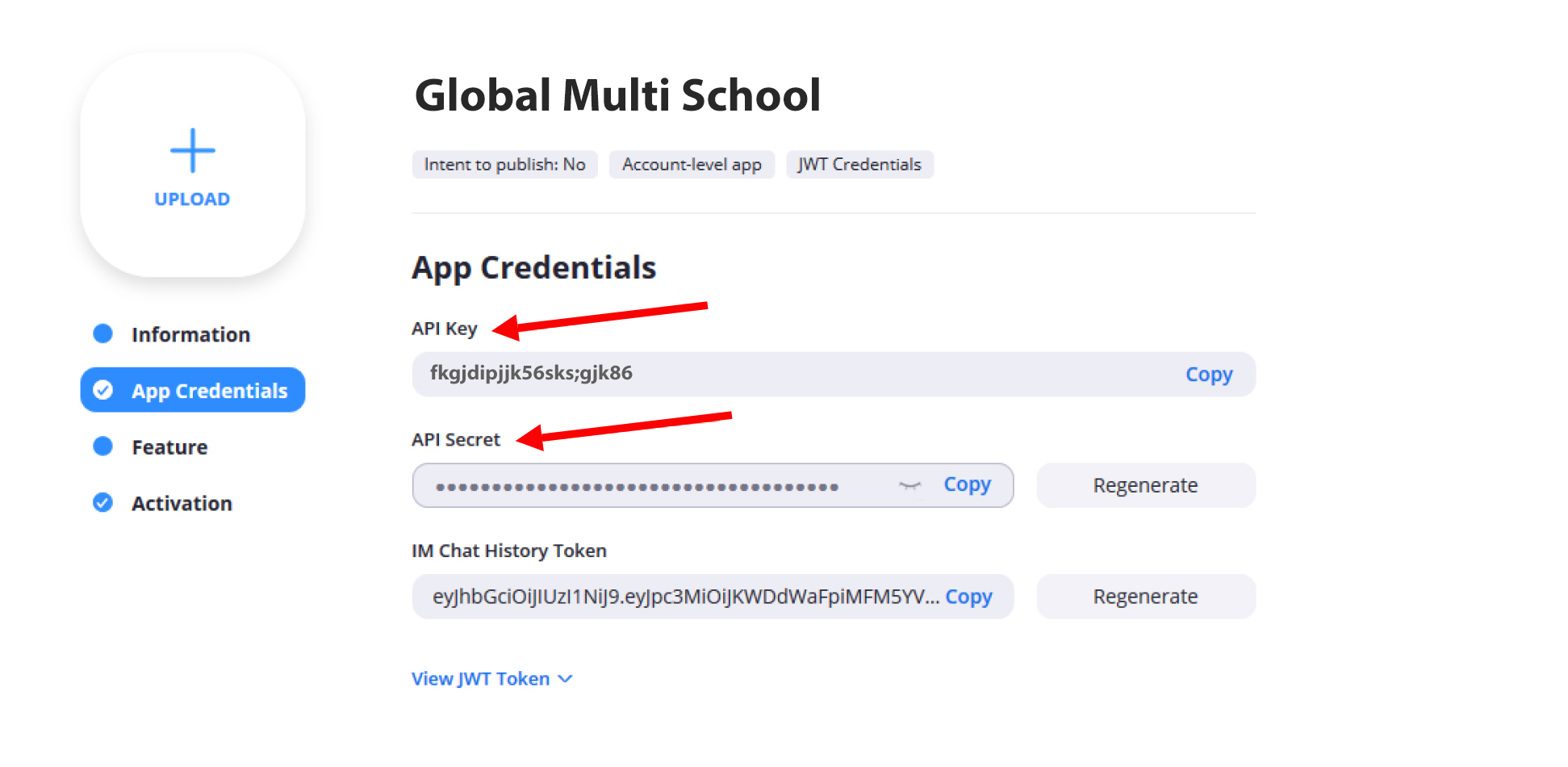Click the Intent to publish: No tag
The image size is (1568, 767).
(x=505, y=165)
